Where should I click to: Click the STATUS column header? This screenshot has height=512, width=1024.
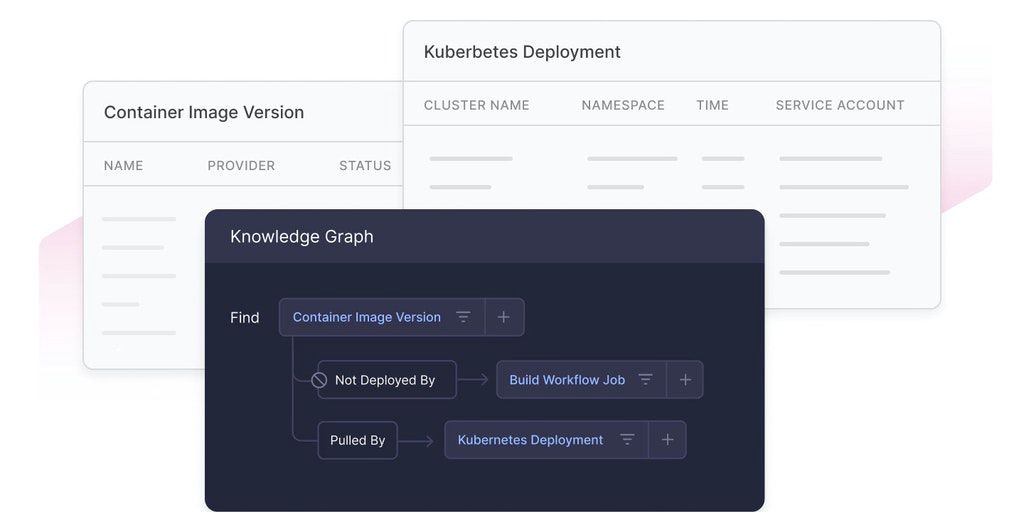pyautogui.click(x=365, y=166)
